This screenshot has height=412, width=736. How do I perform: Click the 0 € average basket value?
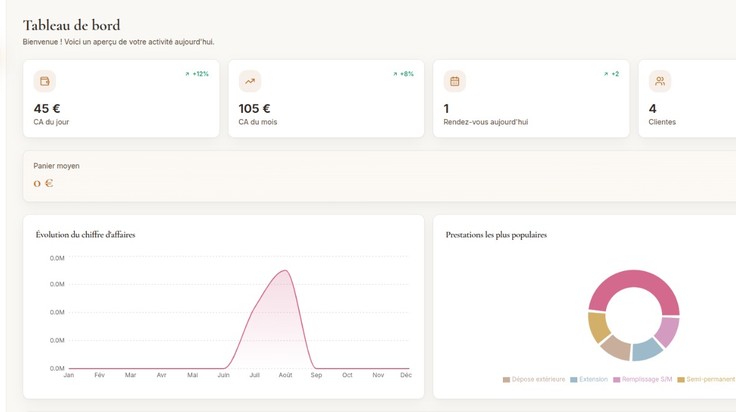[43, 183]
